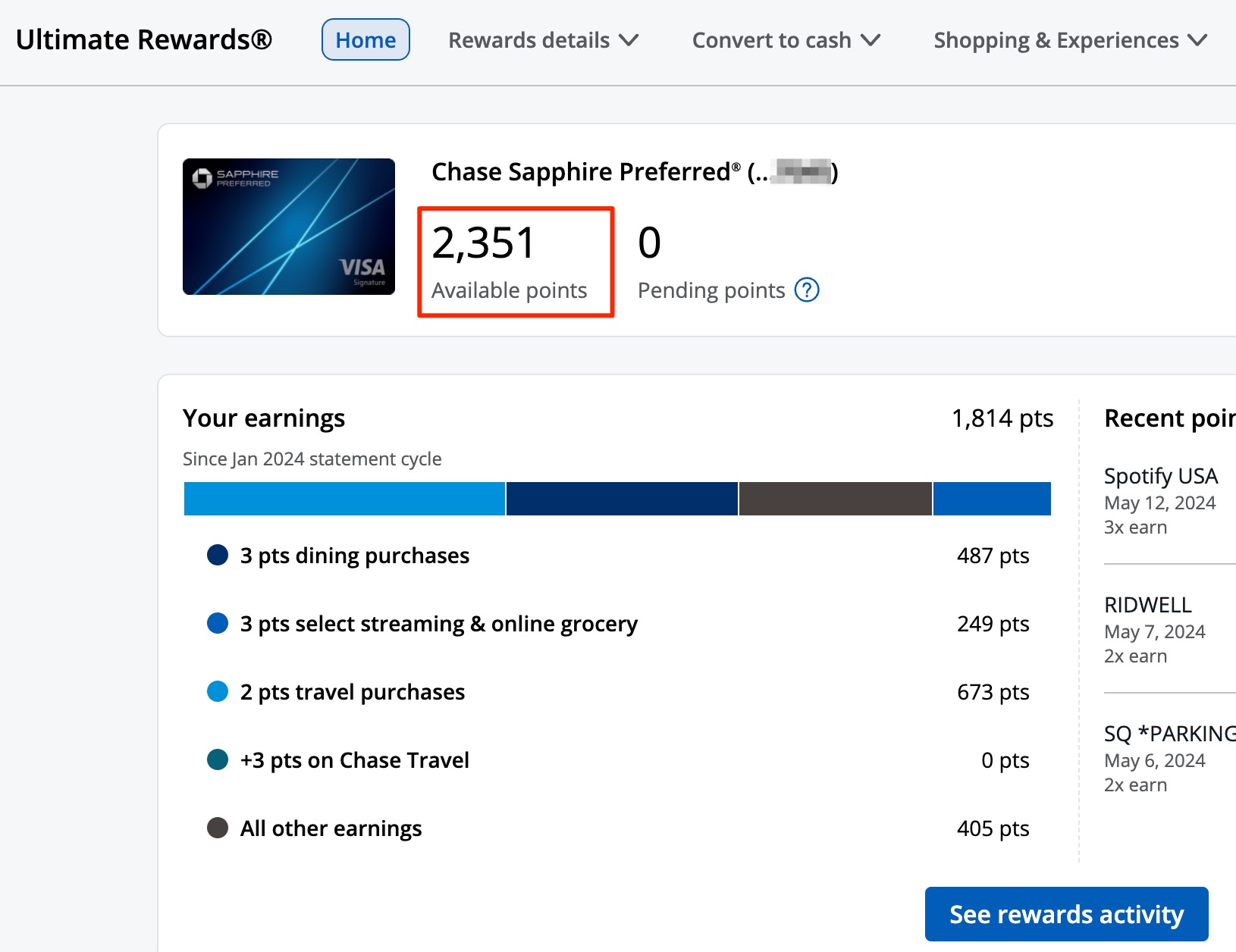Open the Pending points help icon
Image resolution: width=1236 pixels, height=952 pixels.
808,290
